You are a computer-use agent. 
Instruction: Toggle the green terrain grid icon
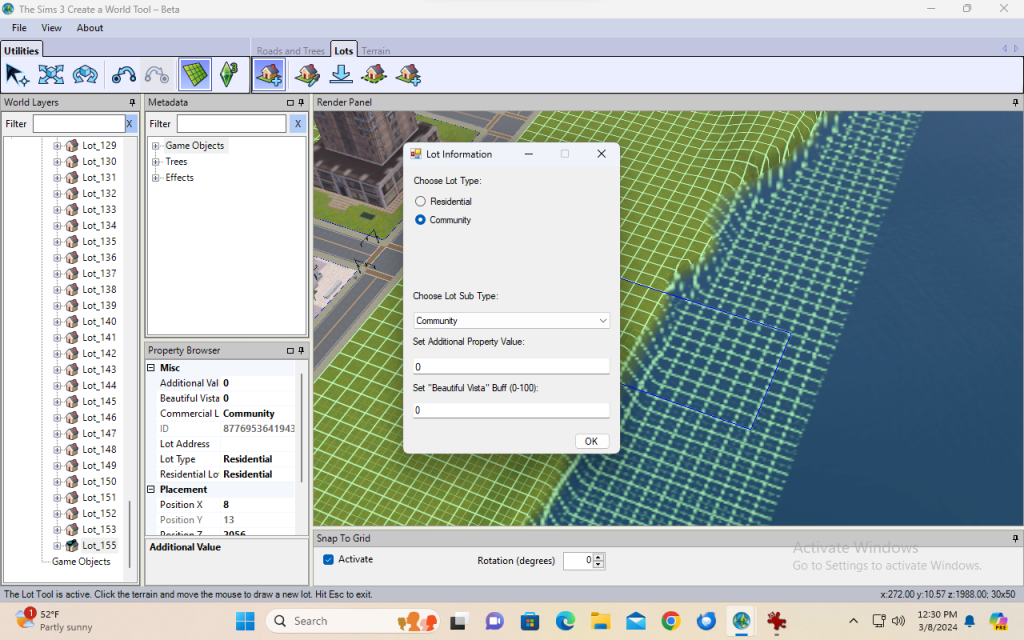pyautogui.click(x=194, y=74)
